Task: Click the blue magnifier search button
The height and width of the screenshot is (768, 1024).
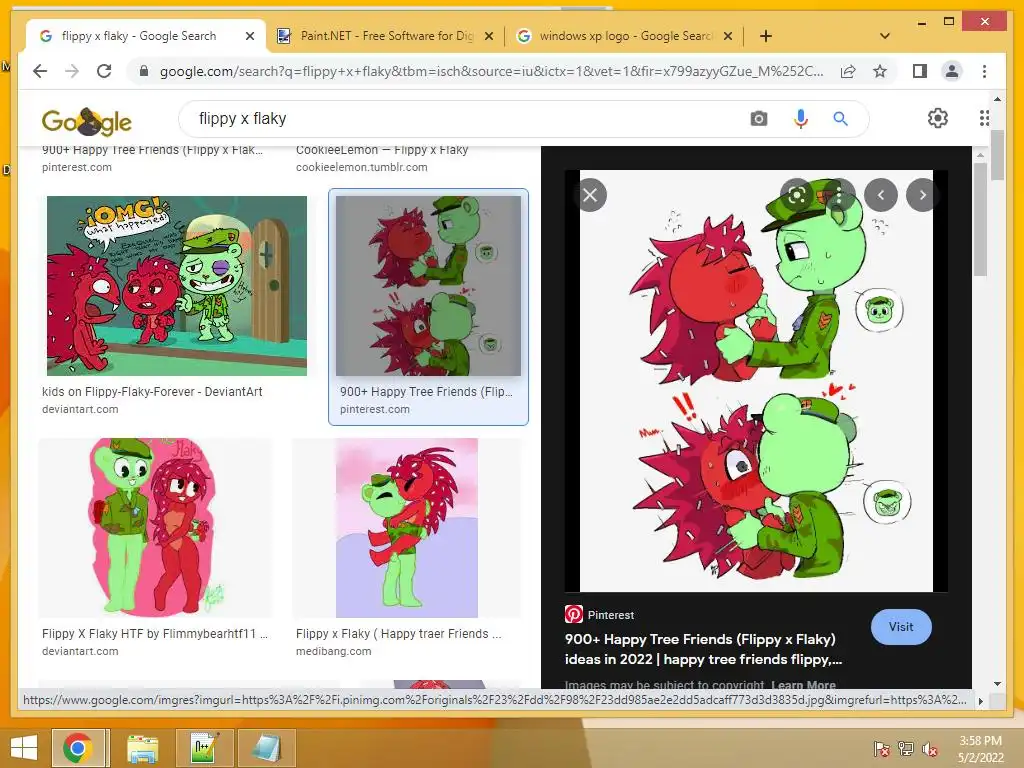Action: [840, 119]
